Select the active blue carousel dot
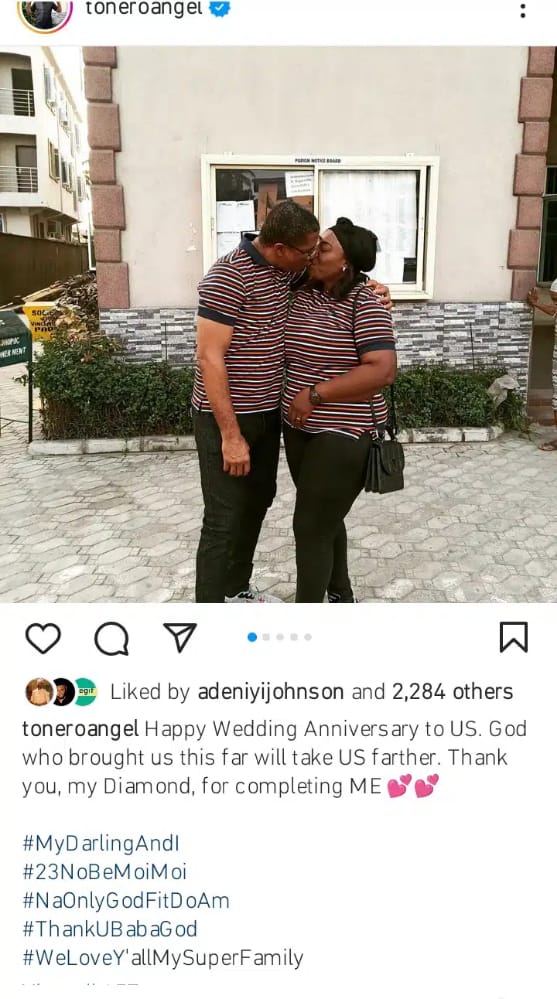This screenshot has width=557, height=999. (252, 637)
